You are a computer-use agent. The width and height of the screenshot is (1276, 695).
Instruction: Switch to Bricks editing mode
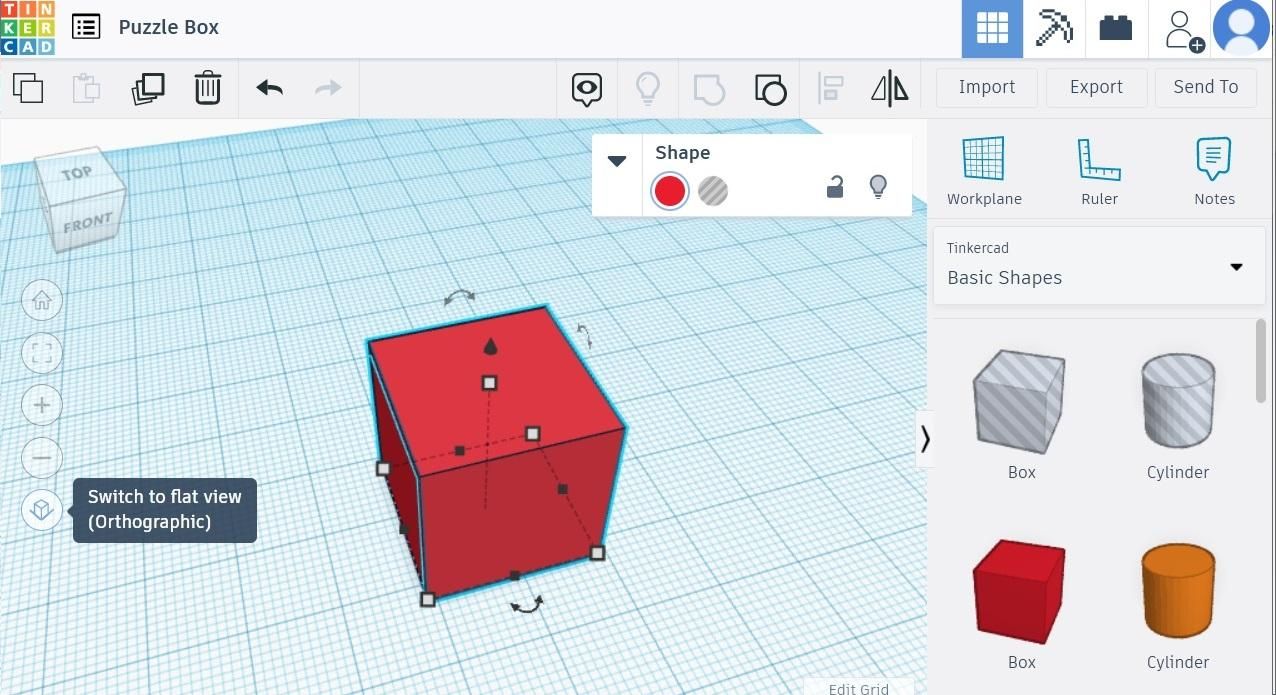tap(1114, 29)
